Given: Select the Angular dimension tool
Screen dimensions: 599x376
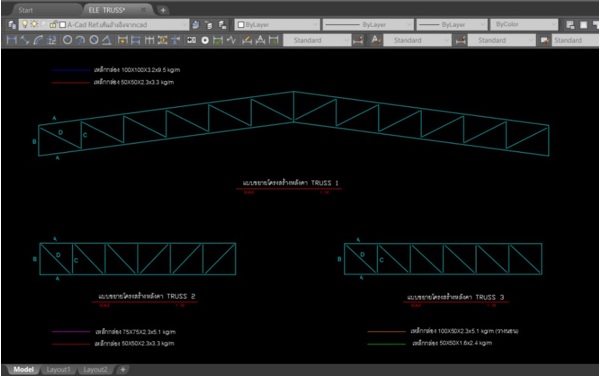Looking at the screenshot, I should 107,40.
